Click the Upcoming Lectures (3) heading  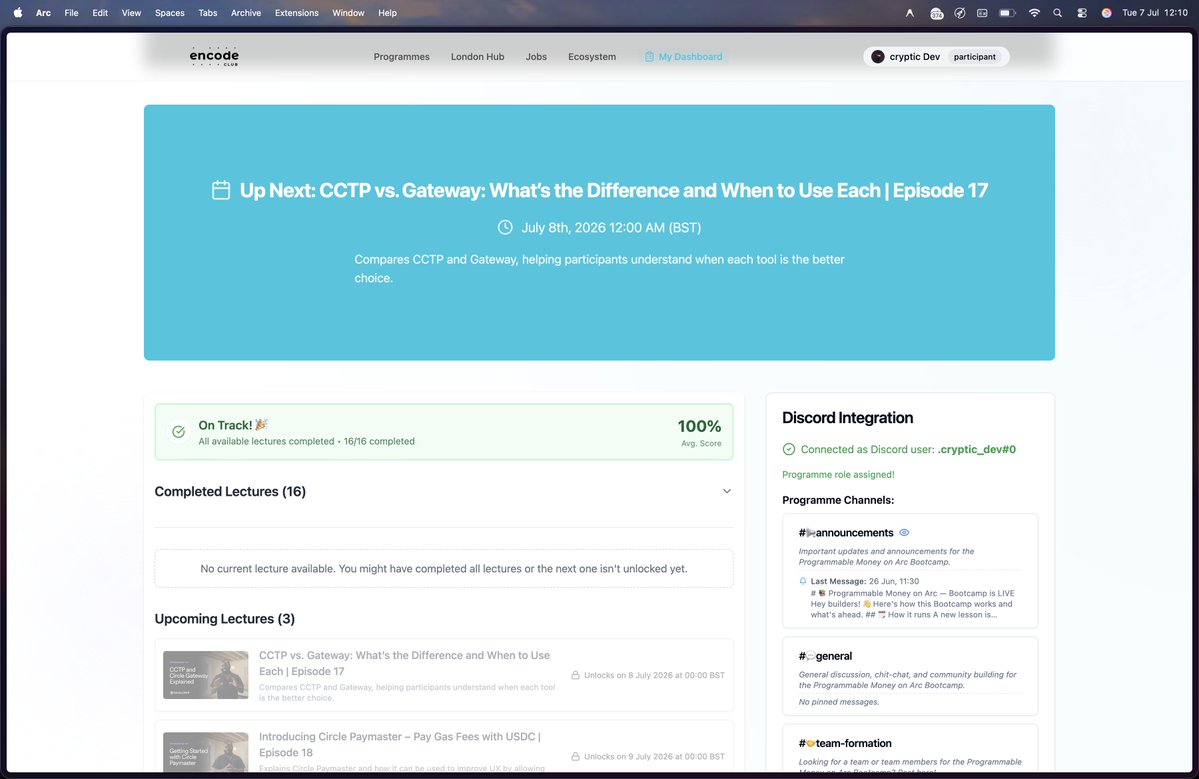click(x=225, y=618)
